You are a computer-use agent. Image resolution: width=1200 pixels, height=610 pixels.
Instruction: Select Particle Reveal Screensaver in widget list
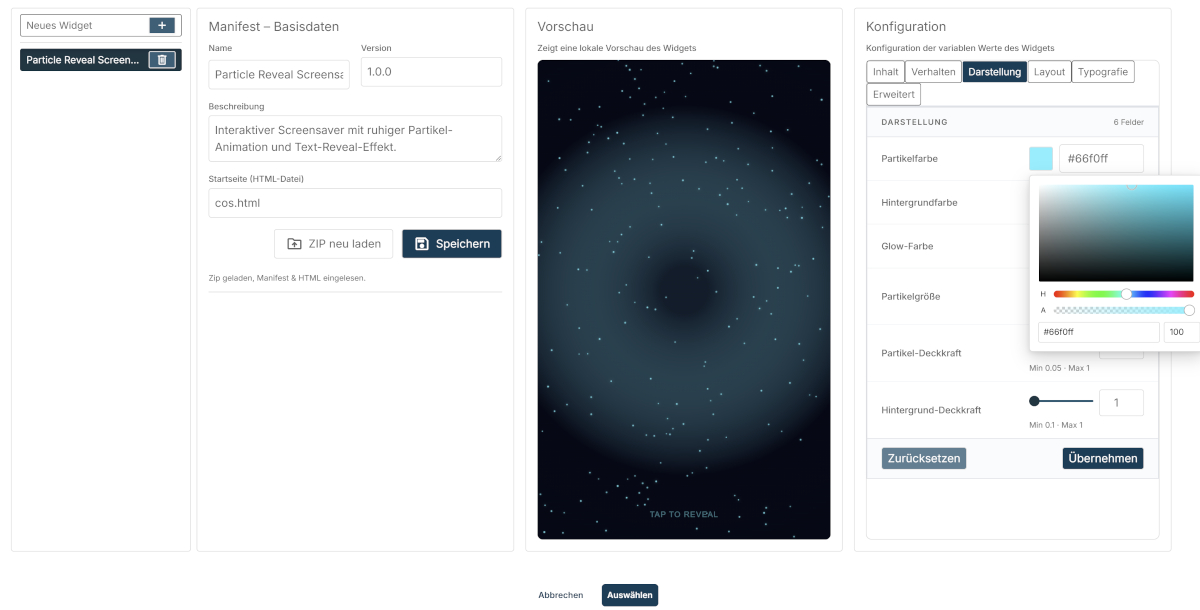click(83, 60)
